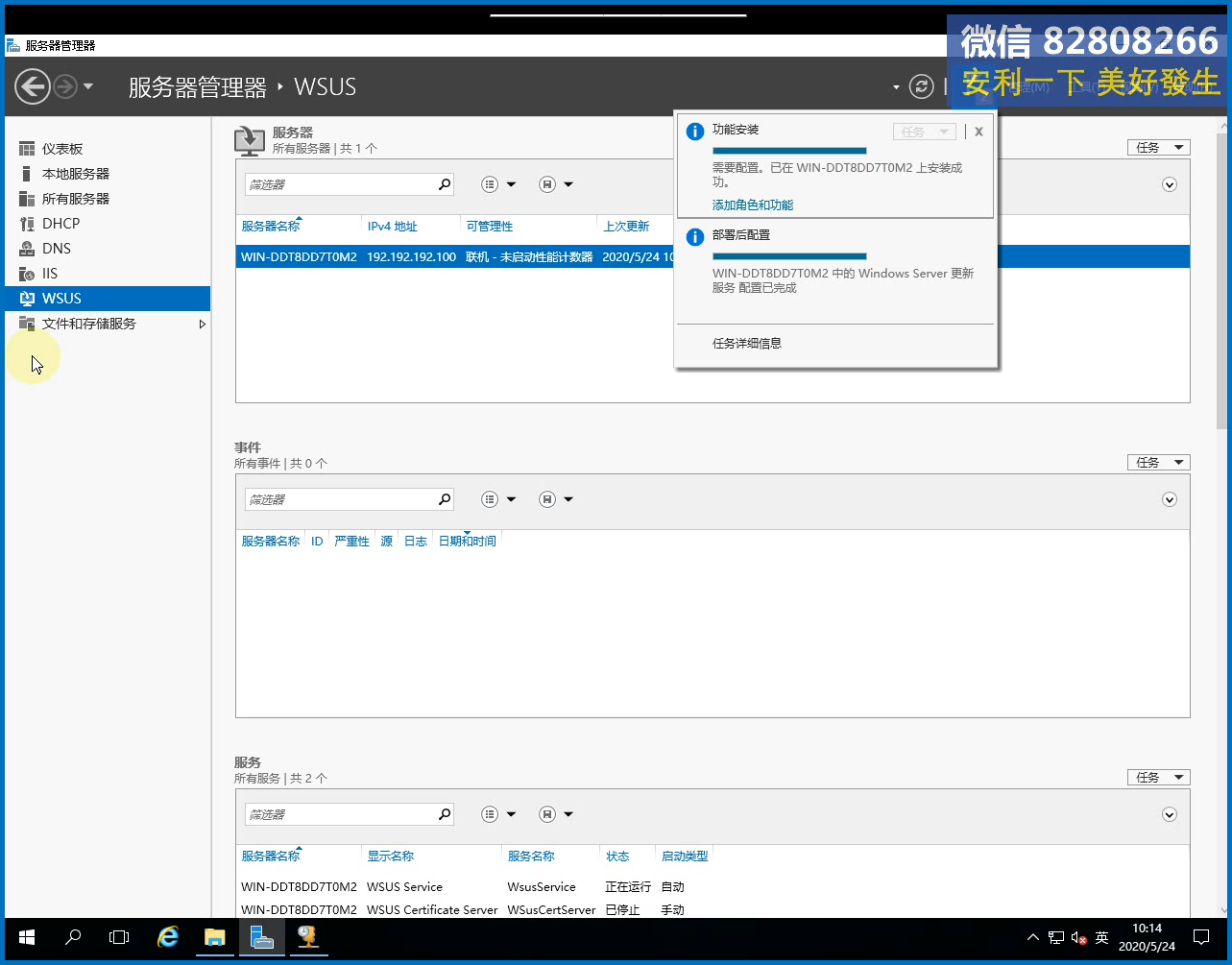
Task: Click the forward navigation arrow
Action: pos(65,86)
